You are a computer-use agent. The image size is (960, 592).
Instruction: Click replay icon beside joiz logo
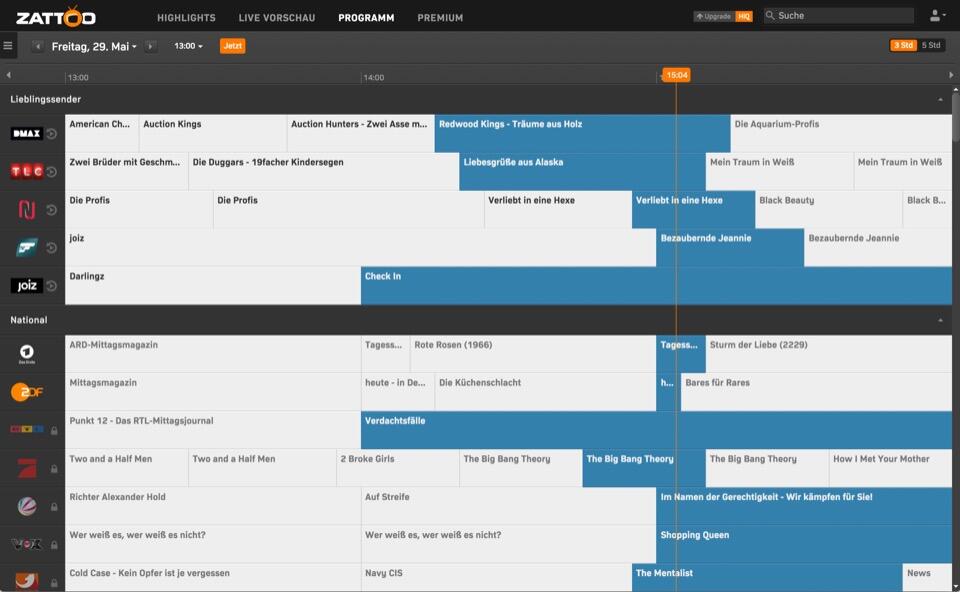(51, 285)
